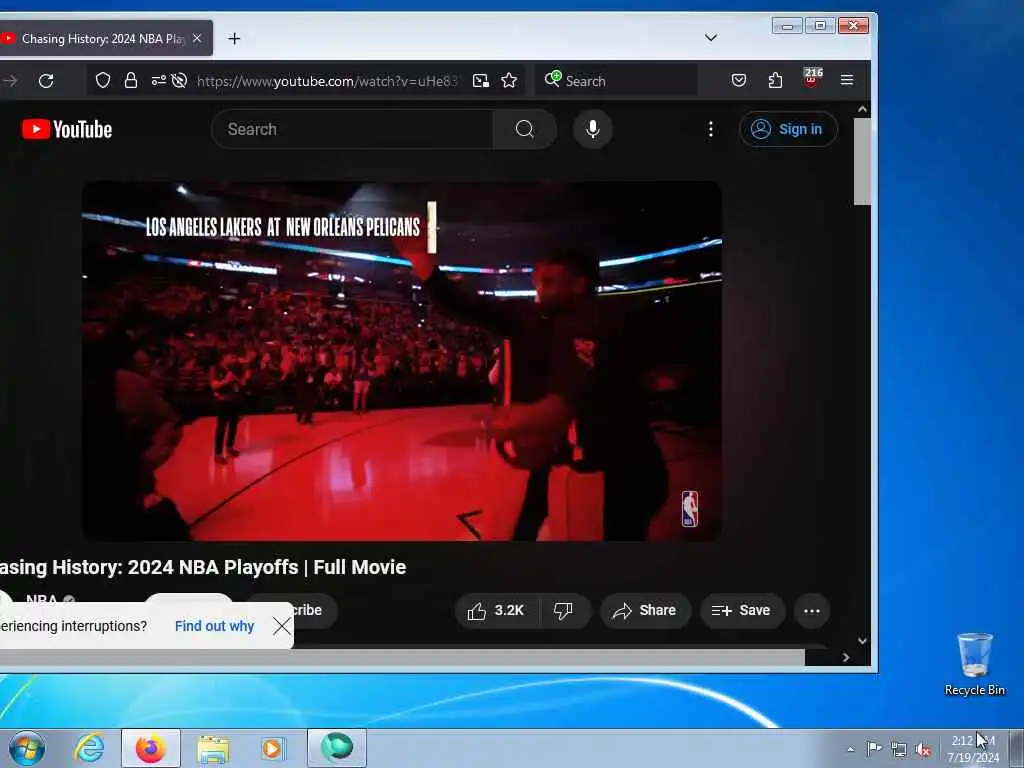Click the scroll up arrow

[862, 109]
